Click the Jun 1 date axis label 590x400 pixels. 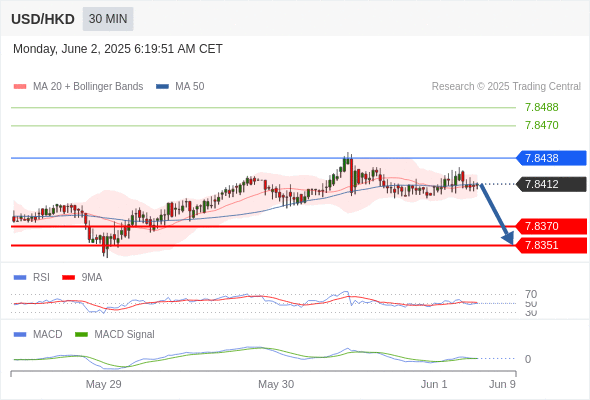click(433, 384)
